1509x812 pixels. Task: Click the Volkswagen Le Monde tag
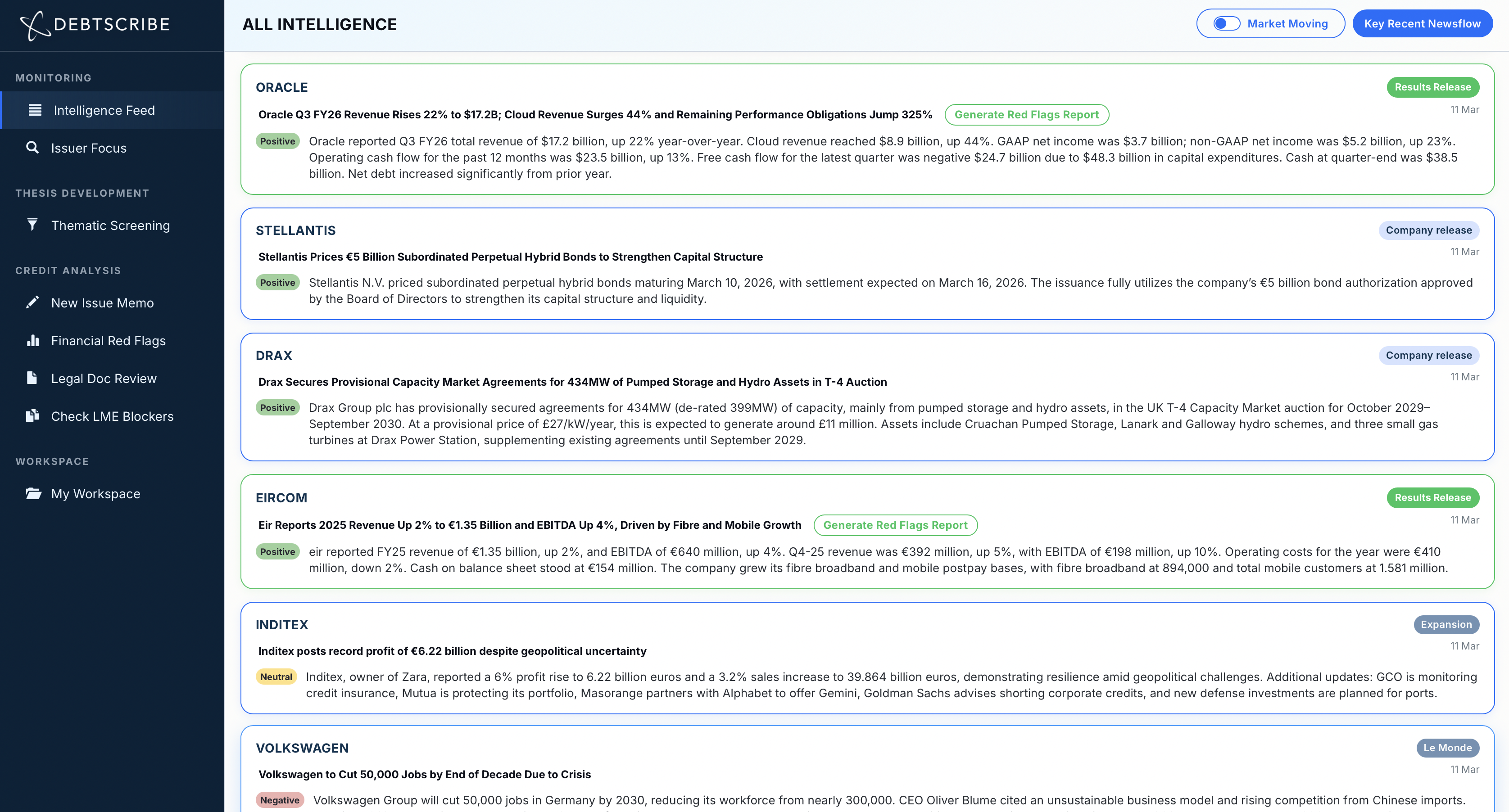click(1447, 748)
